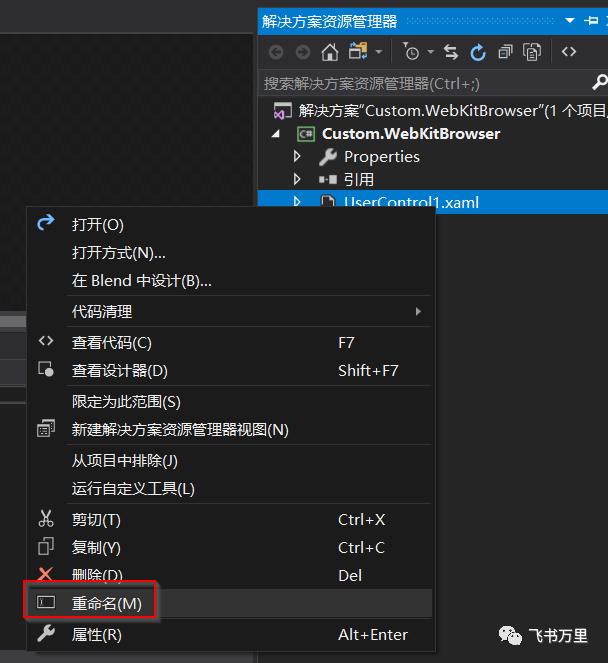This screenshot has height=663, width=608.
Task: Click the search magnifier icon
Action: coord(600,82)
